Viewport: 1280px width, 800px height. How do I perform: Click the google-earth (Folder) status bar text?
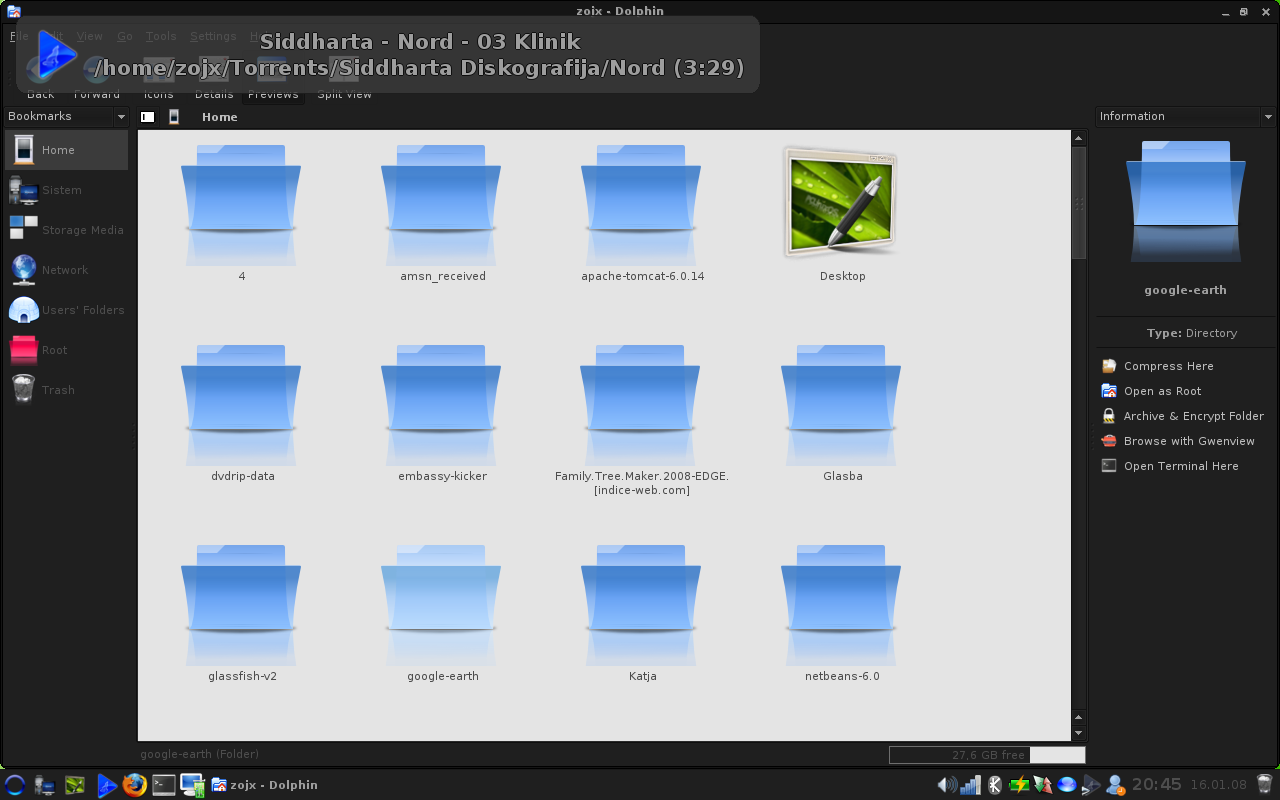200,754
